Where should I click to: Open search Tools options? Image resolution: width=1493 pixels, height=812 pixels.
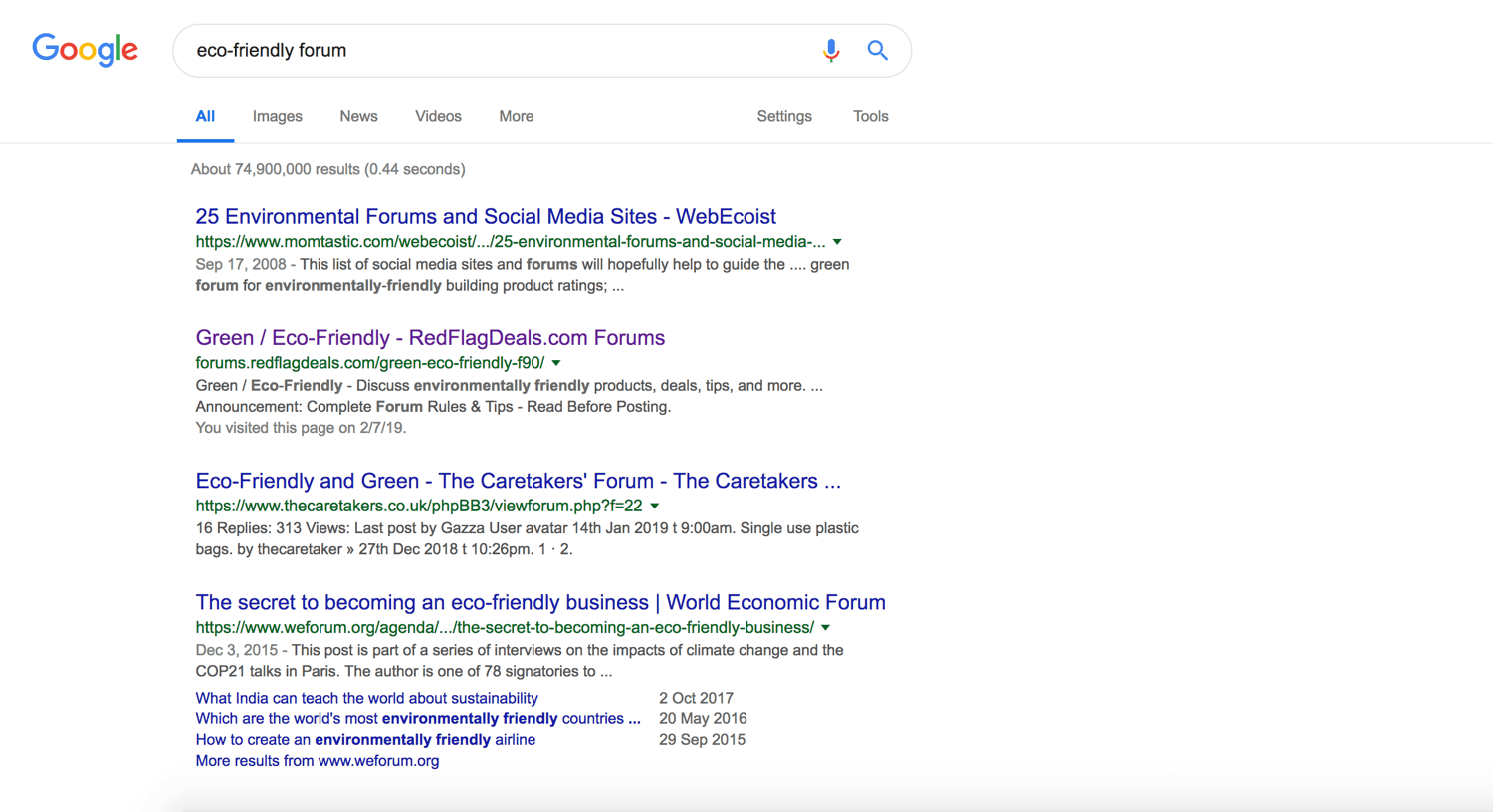[x=870, y=116]
